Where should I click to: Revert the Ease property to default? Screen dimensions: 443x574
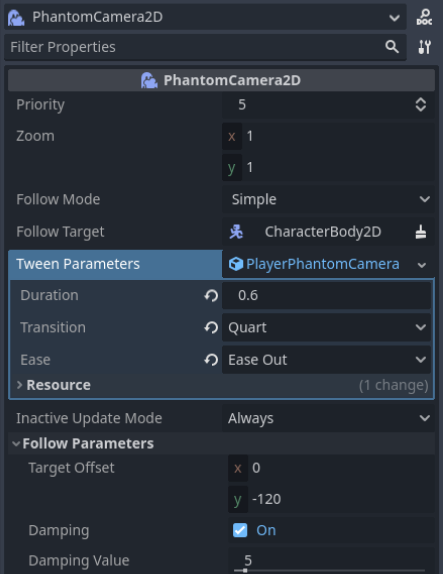pos(211,360)
